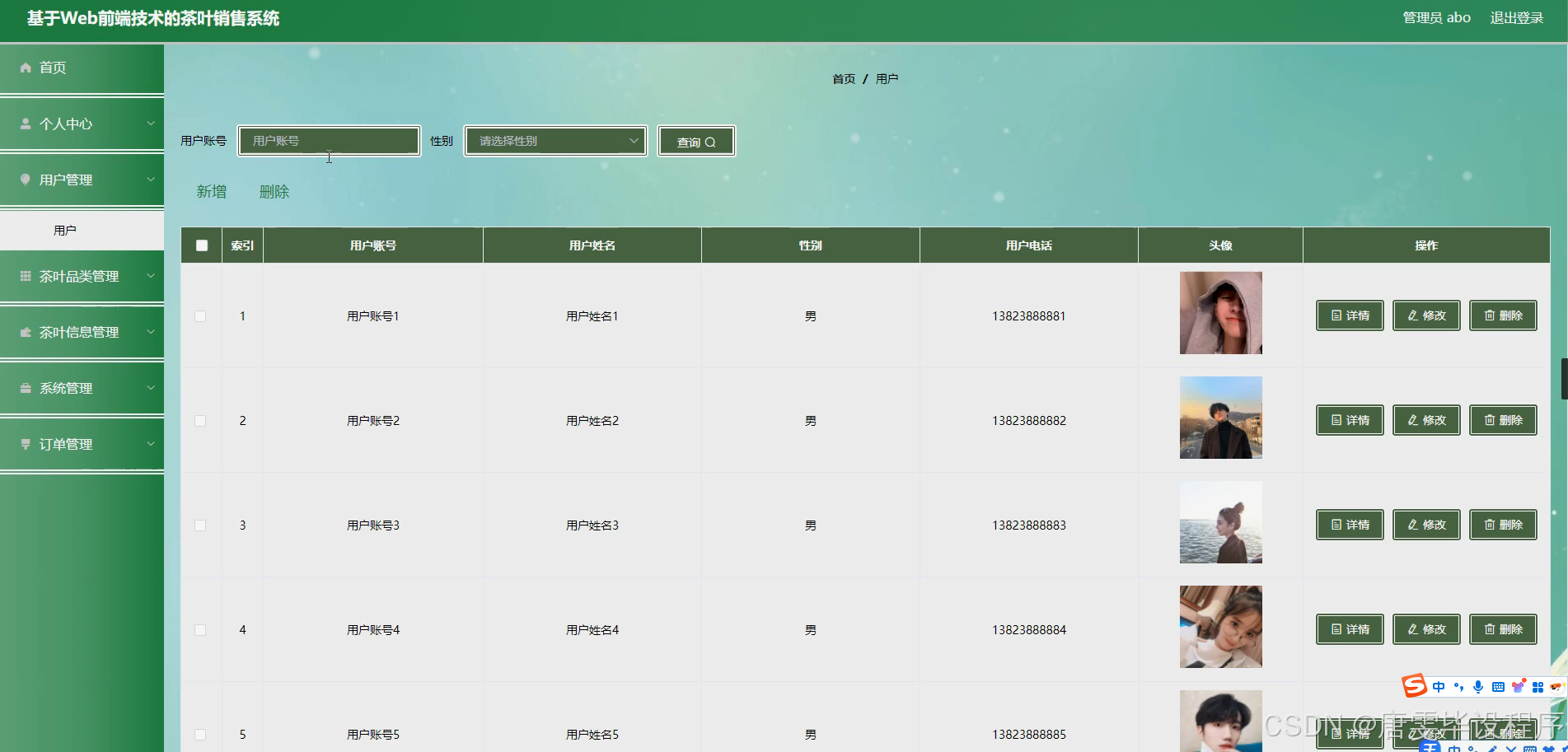Check the box for row 用户账号2
This screenshot has height=752, width=1568.
(x=200, y=421)
